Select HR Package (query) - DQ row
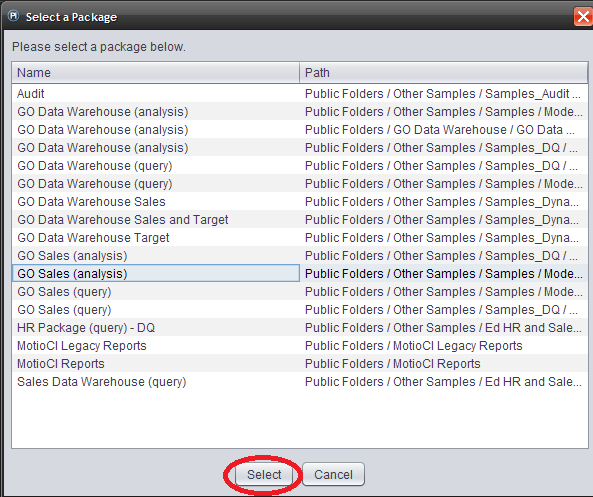 coord(300,328)
